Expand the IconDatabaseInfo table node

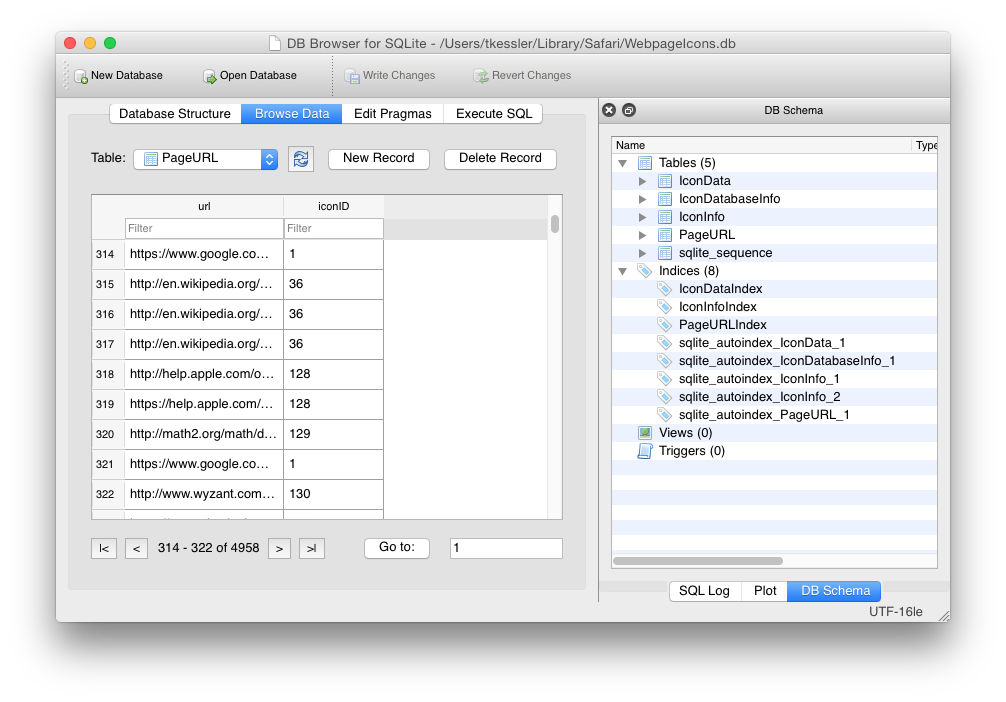[x=642, y=200]
